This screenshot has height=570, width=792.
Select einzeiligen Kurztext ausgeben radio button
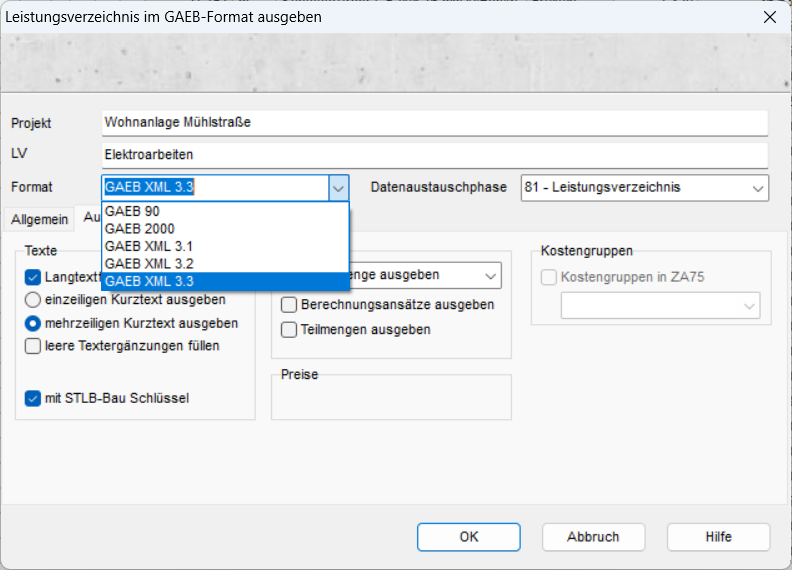(x=33, y=299)
